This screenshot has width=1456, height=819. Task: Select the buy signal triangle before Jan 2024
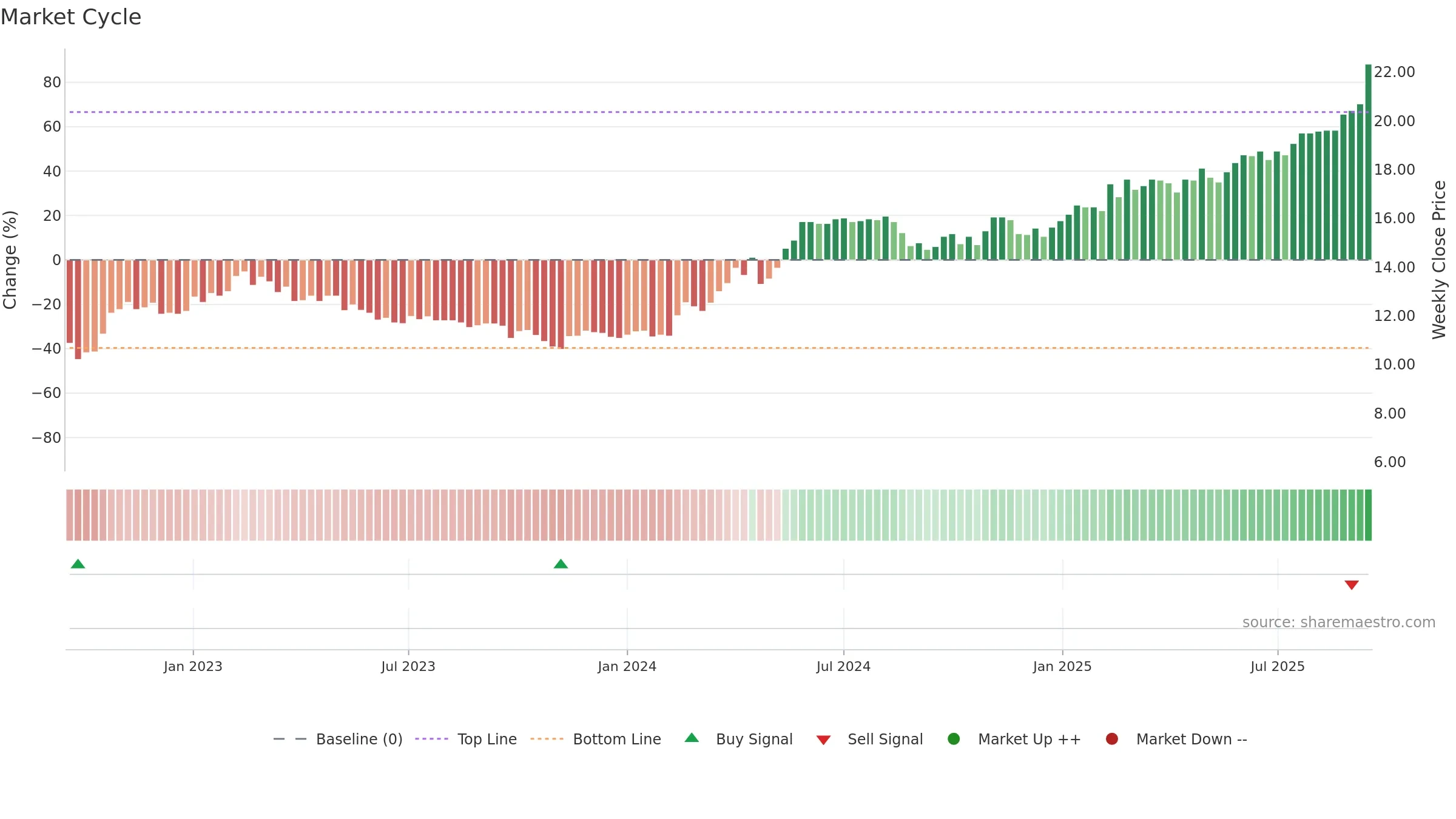click(561, 564)
